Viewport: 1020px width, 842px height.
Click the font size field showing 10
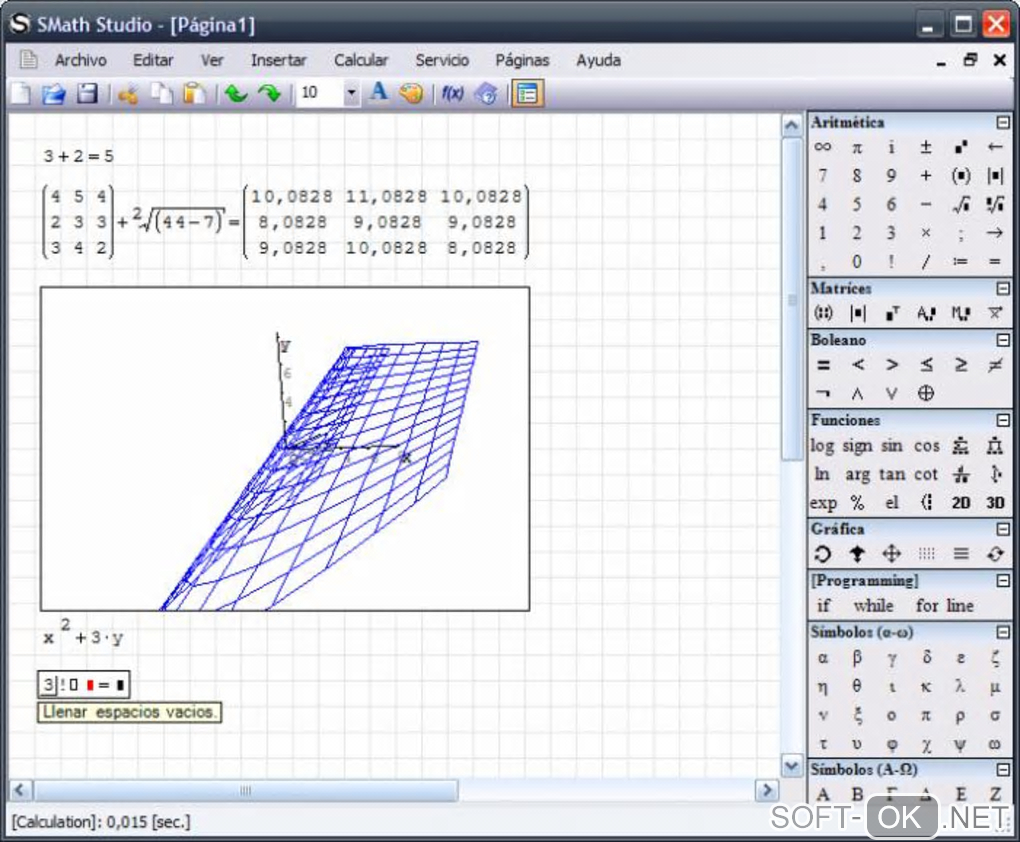click(320, 94)
